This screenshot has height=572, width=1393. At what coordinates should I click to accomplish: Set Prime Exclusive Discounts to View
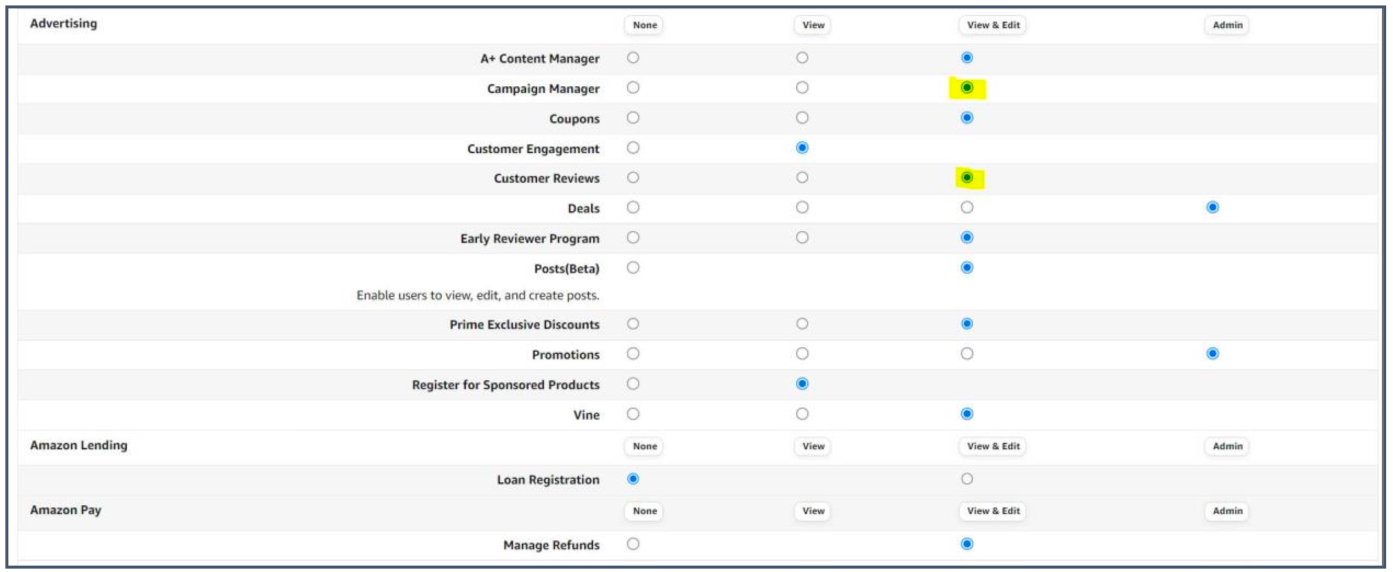coord(802,324)
